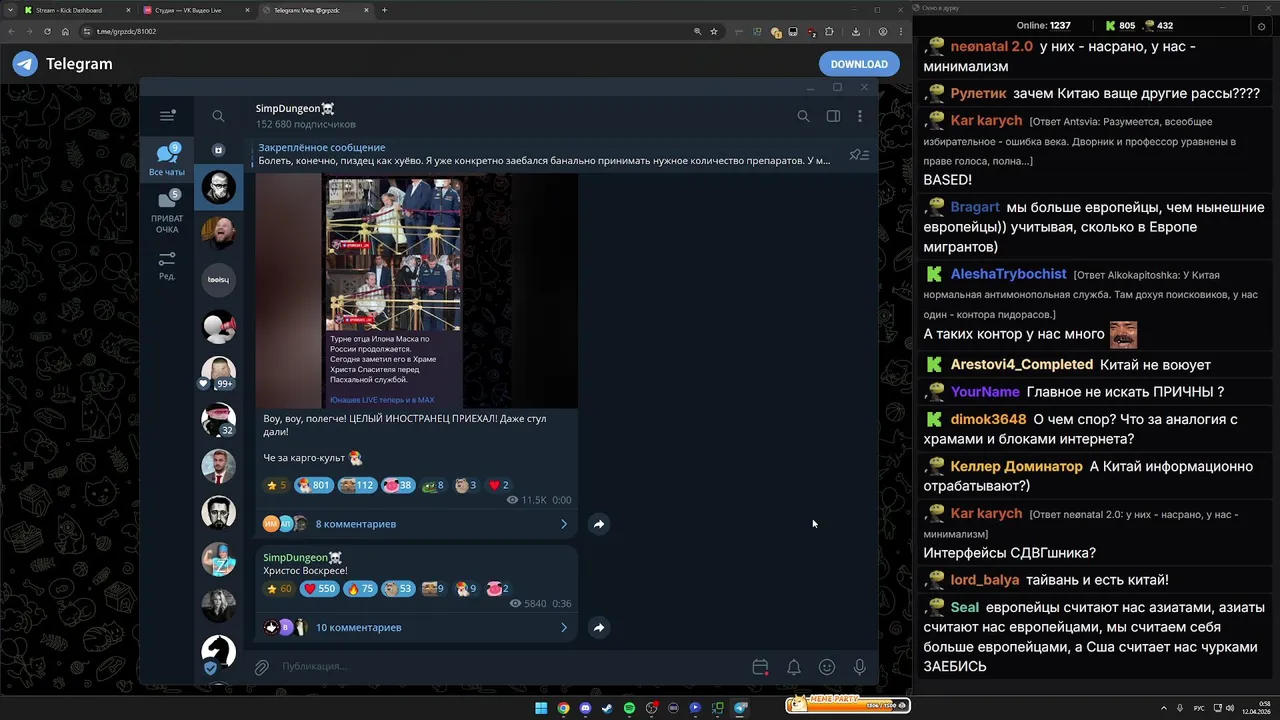Image resolution: width=1280 pixels, height=720 pixels.
Task: Open Discord from the taskbar
Action: click(585, 708)
